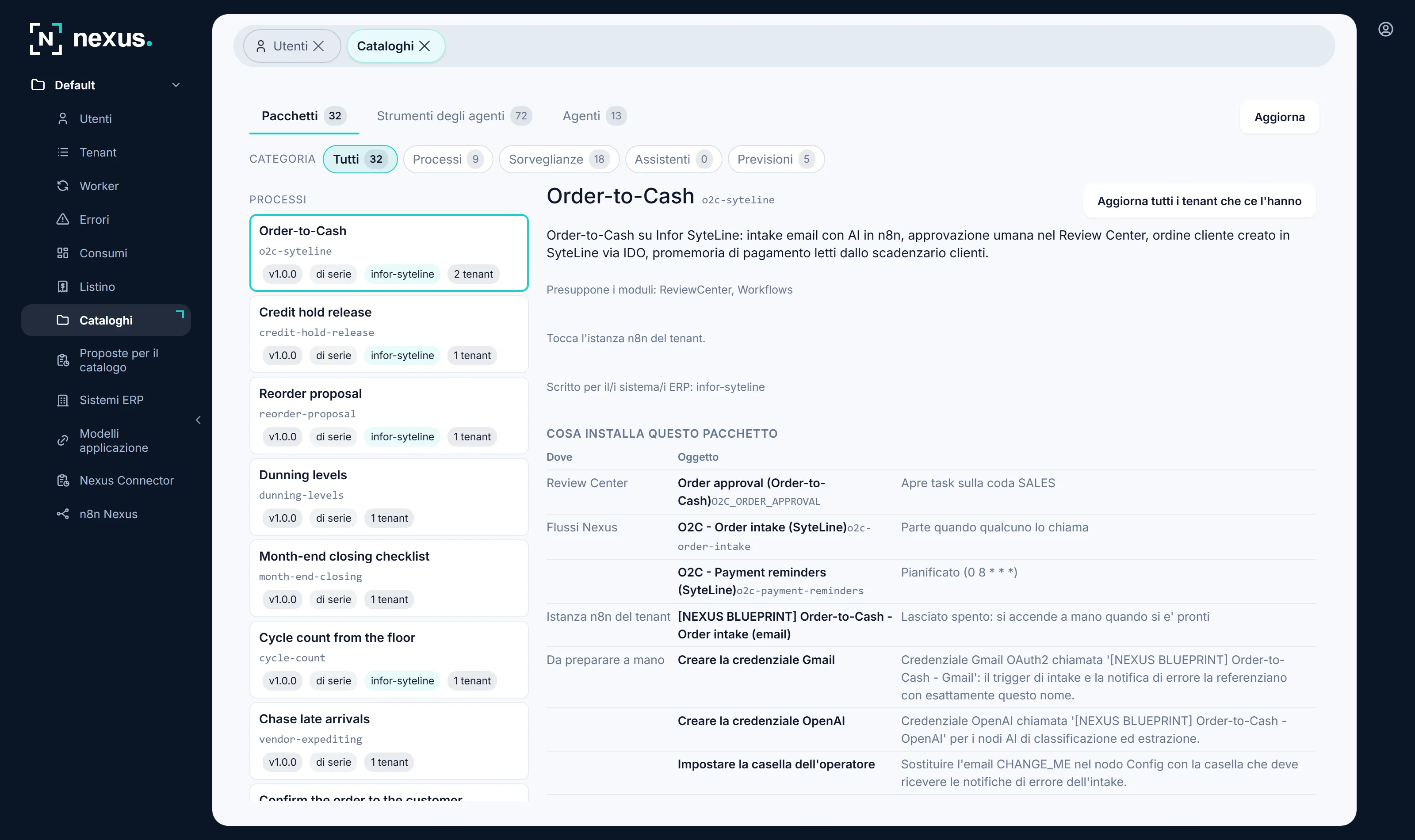Open Consumi in the sidebar
Screen dimensions: 1415x840
(x=107, y=253)
